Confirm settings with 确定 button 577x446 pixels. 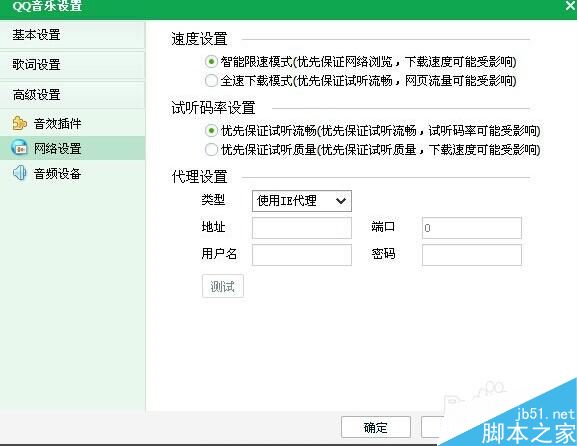(376, 427)
